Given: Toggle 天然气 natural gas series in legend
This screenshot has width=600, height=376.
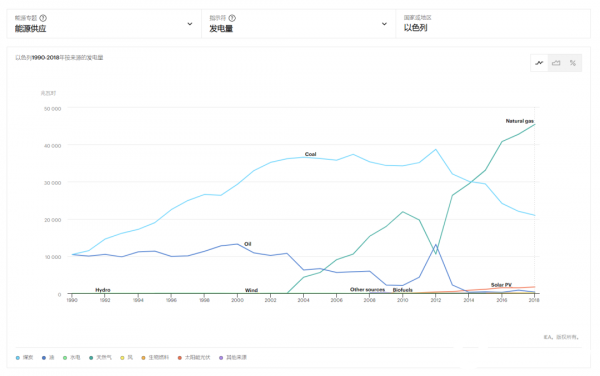Looking at the screenshot, I should pos(100,358).
